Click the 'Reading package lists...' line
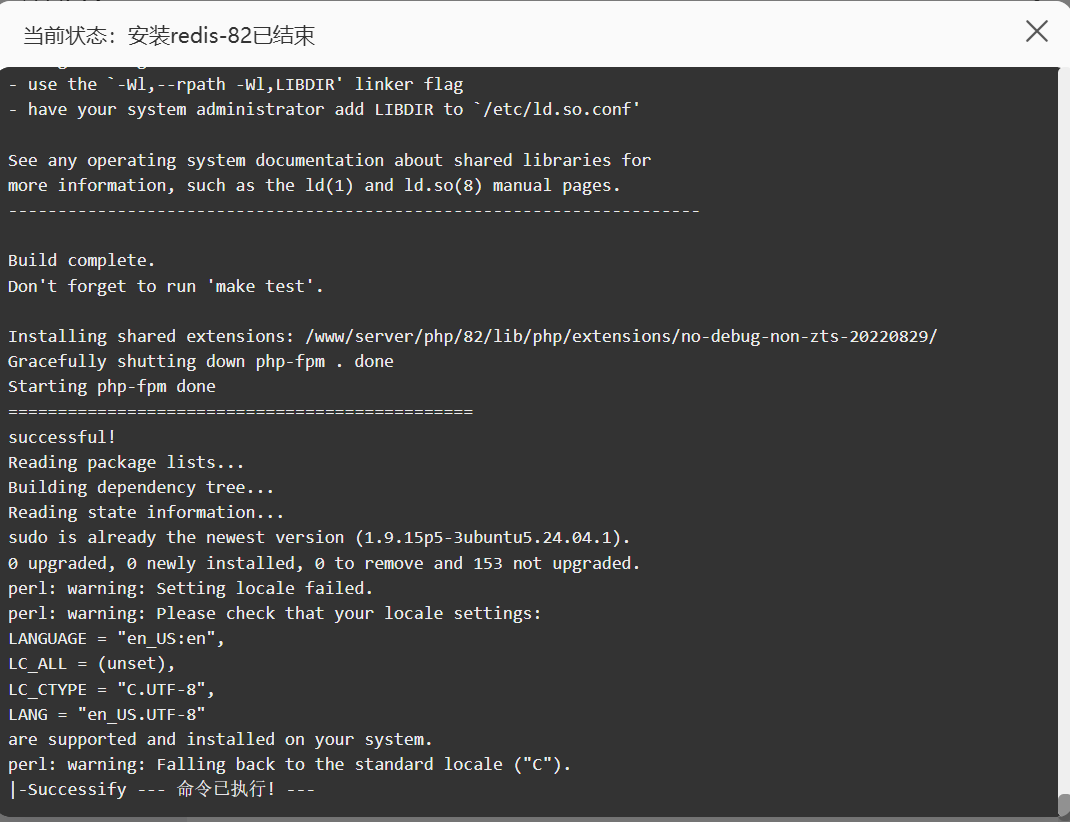Viewport: 1070px width, 822px height. tap(126, 463)
